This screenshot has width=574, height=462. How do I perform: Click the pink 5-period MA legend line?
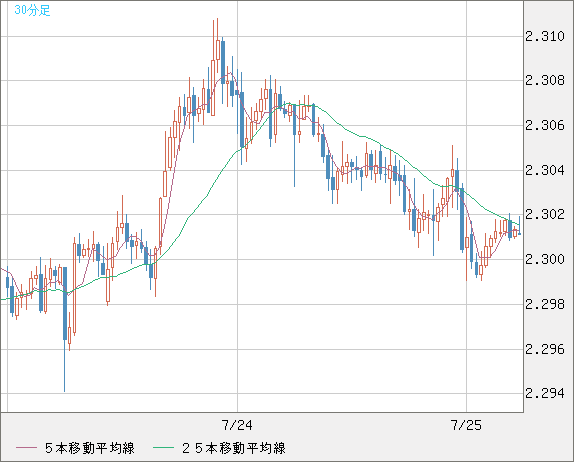click(26, 448)
